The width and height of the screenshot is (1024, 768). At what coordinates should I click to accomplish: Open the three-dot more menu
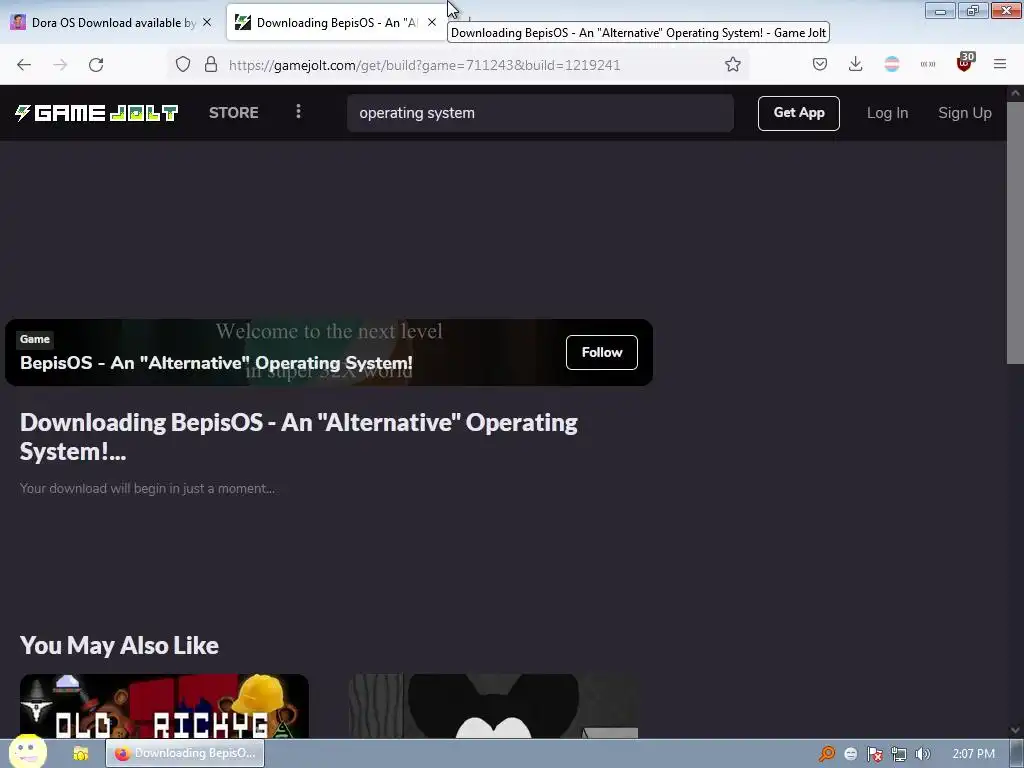point(298,112)
